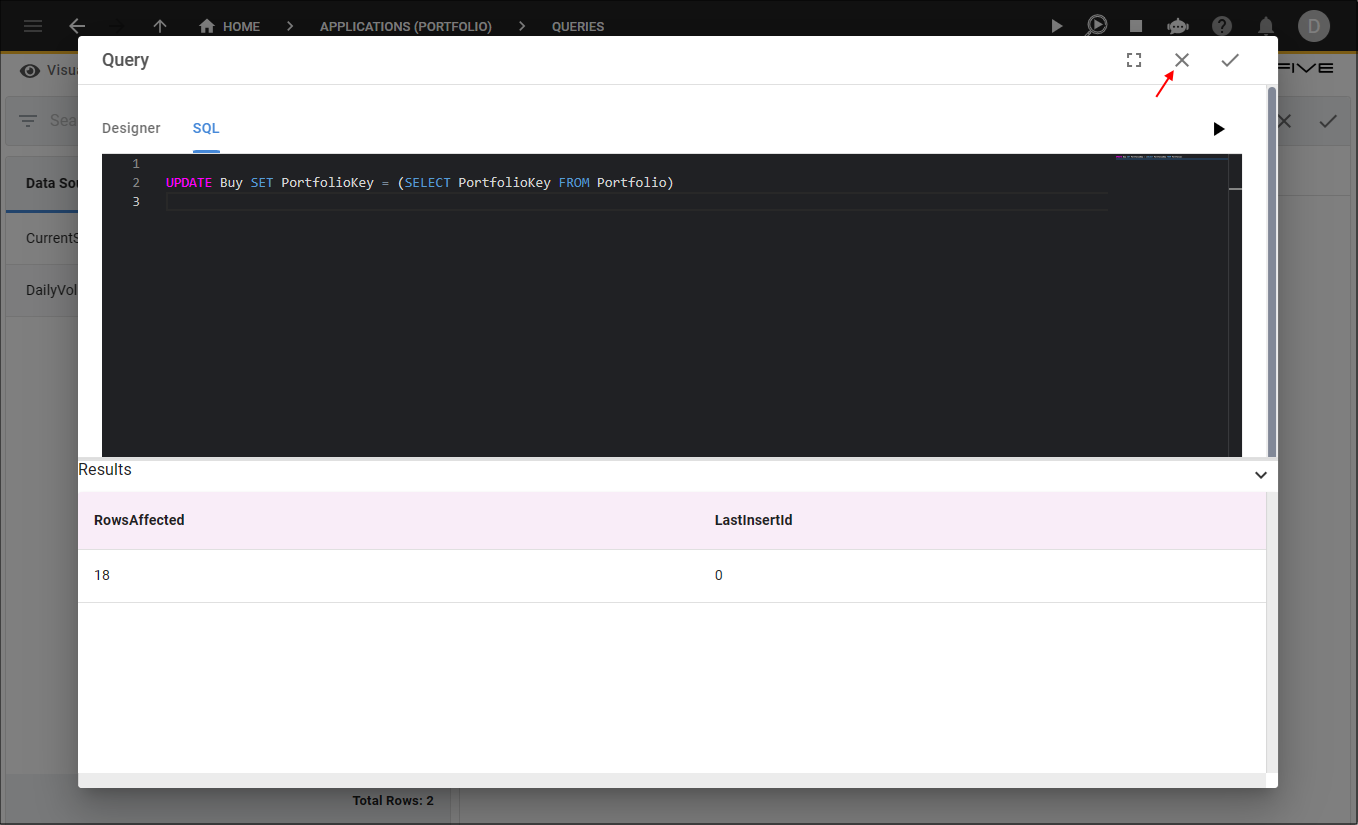Run the SQL query play button
Viewport: 1358px width, 825px height.
[1218, 129]
